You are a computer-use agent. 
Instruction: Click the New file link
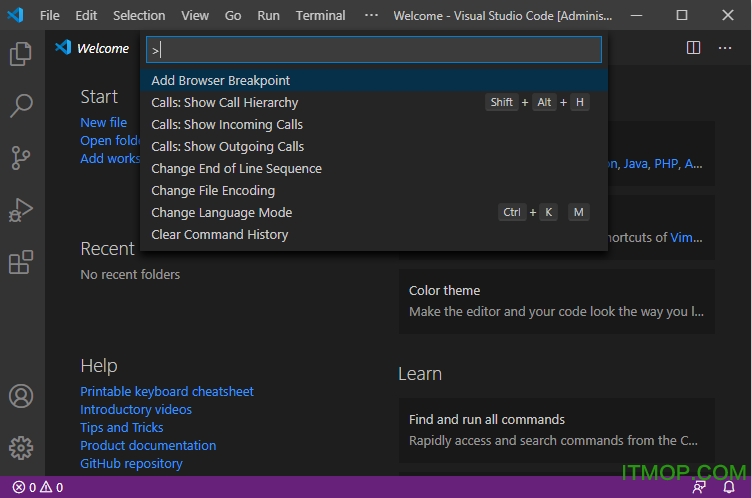tap(104, 123)
